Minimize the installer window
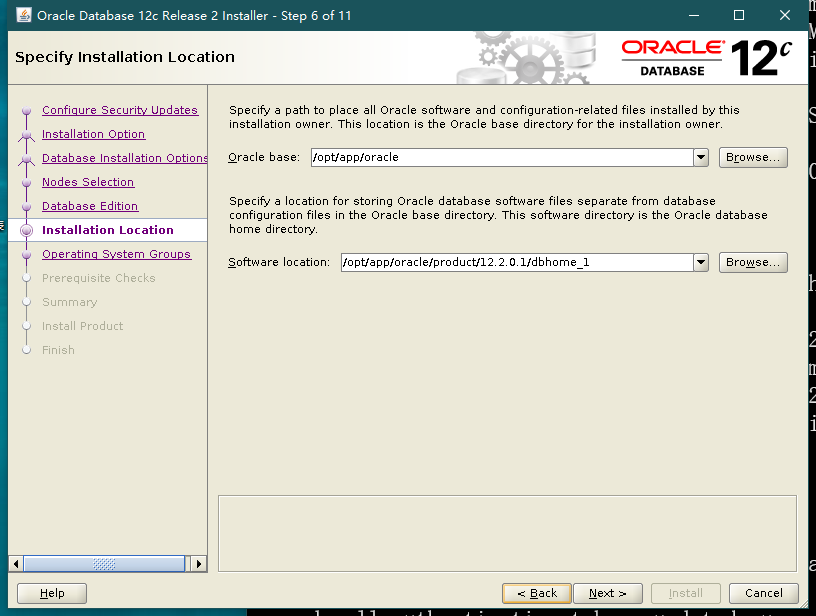 (694, 15)
